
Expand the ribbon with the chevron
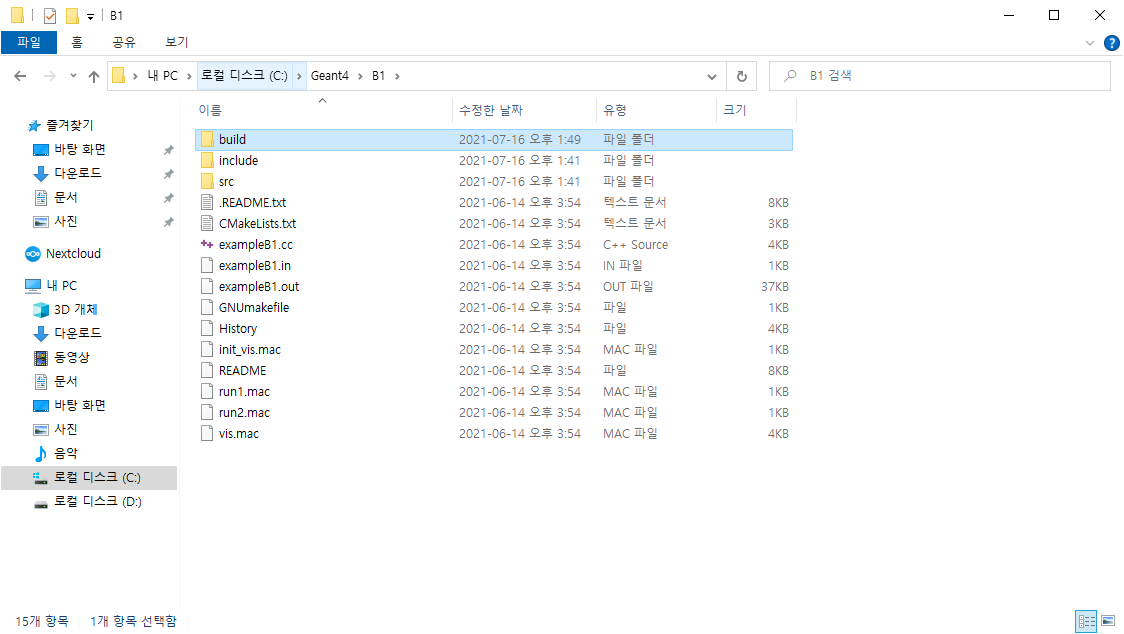tap(1090, 43)
